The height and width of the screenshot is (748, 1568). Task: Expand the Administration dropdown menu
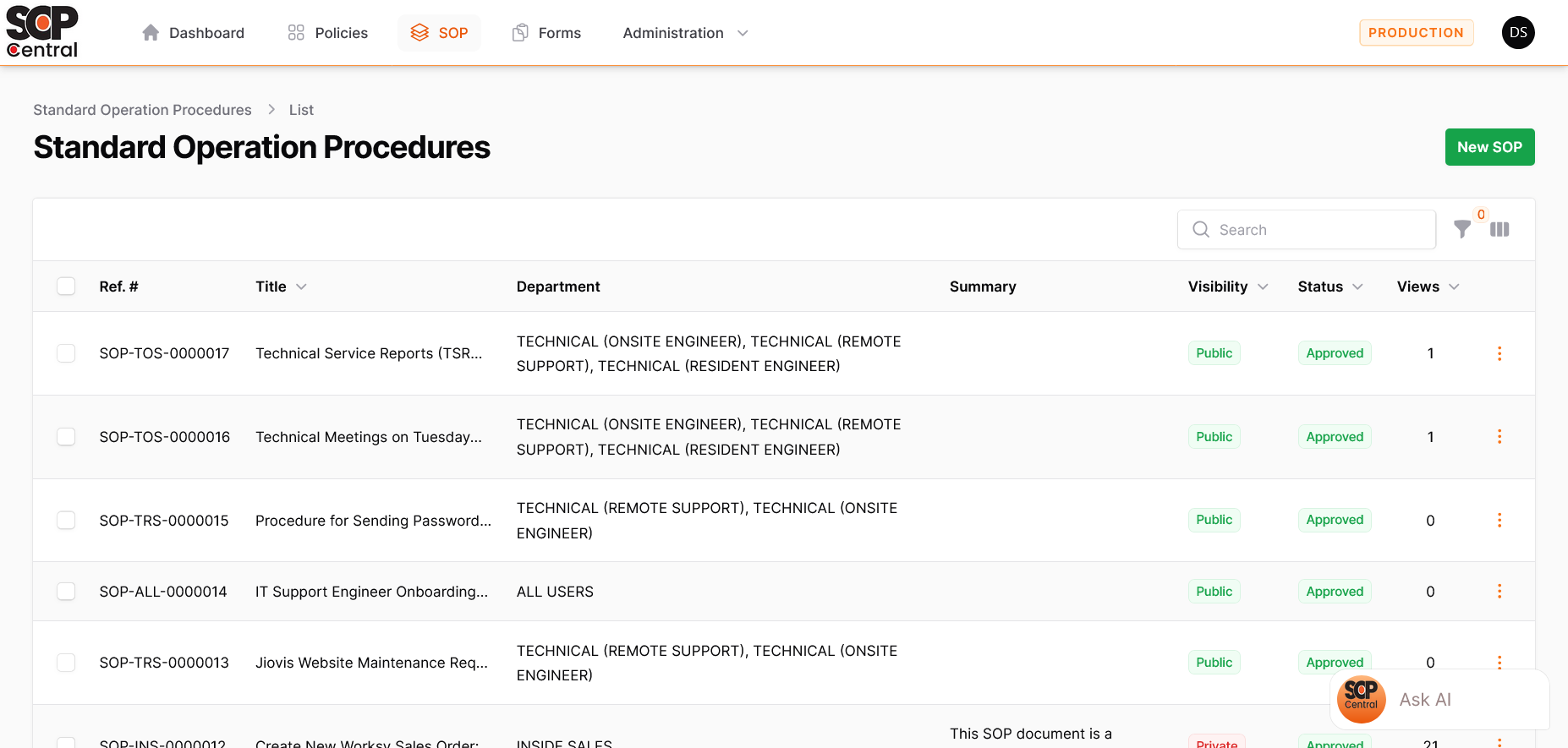tap(685, 33)
